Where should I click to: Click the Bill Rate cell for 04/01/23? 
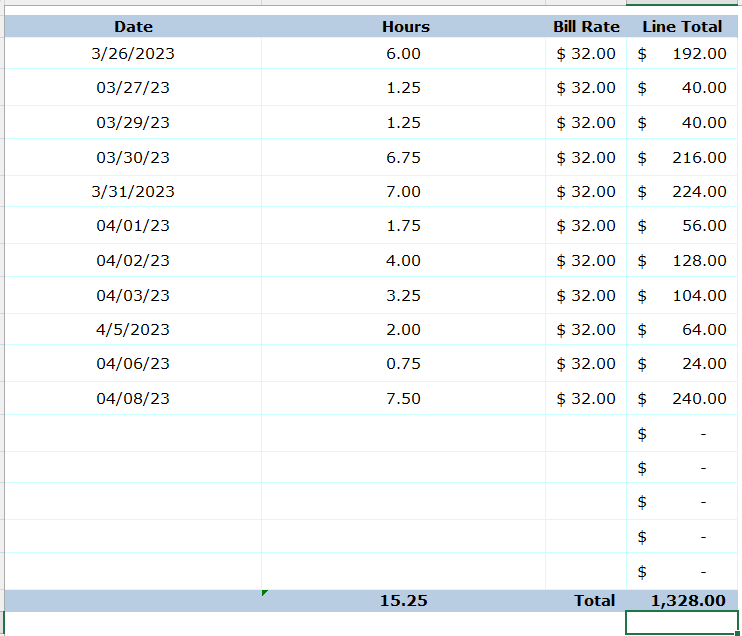click(586, 226)
